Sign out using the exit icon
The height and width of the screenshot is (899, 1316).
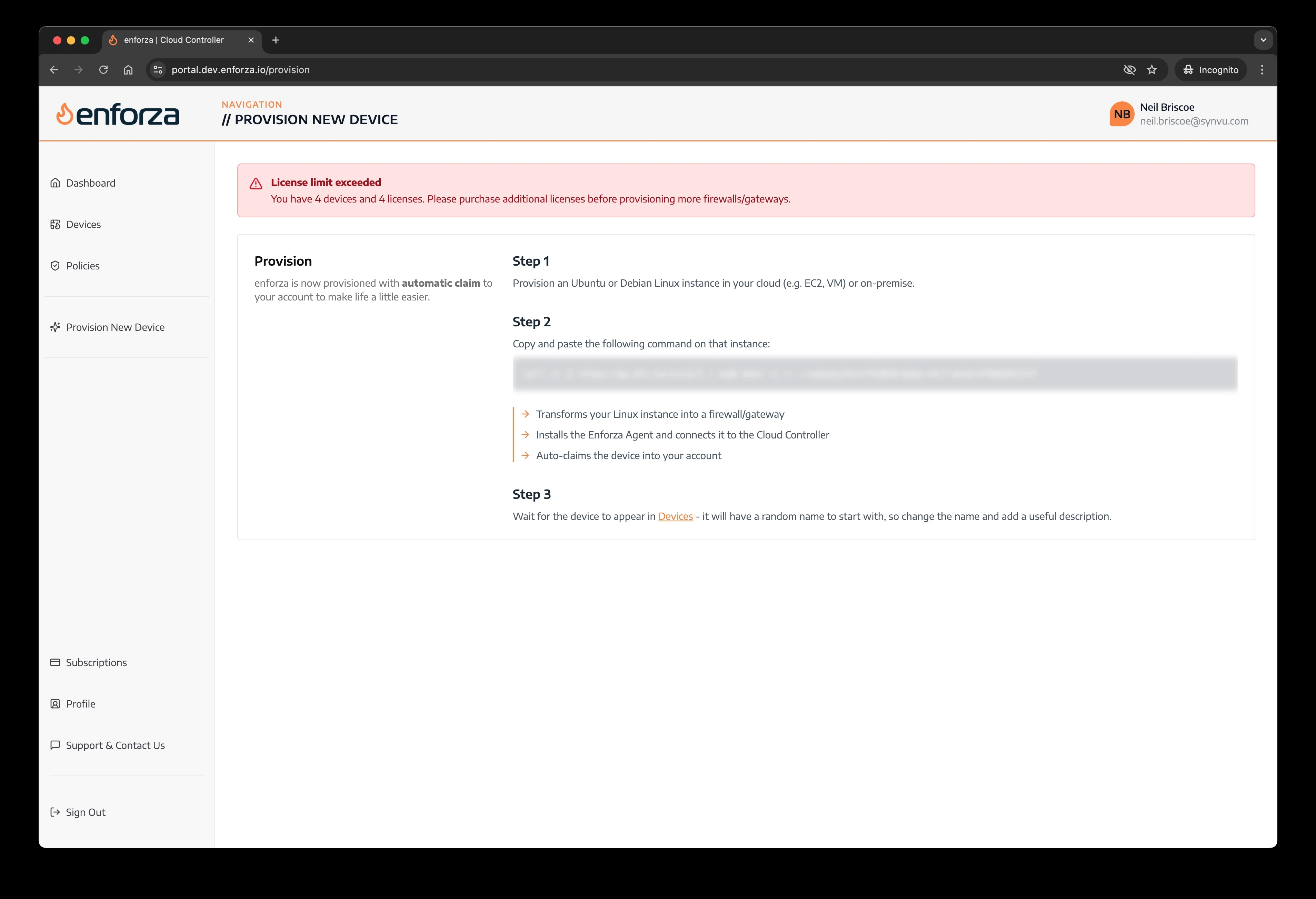[55, 812]
